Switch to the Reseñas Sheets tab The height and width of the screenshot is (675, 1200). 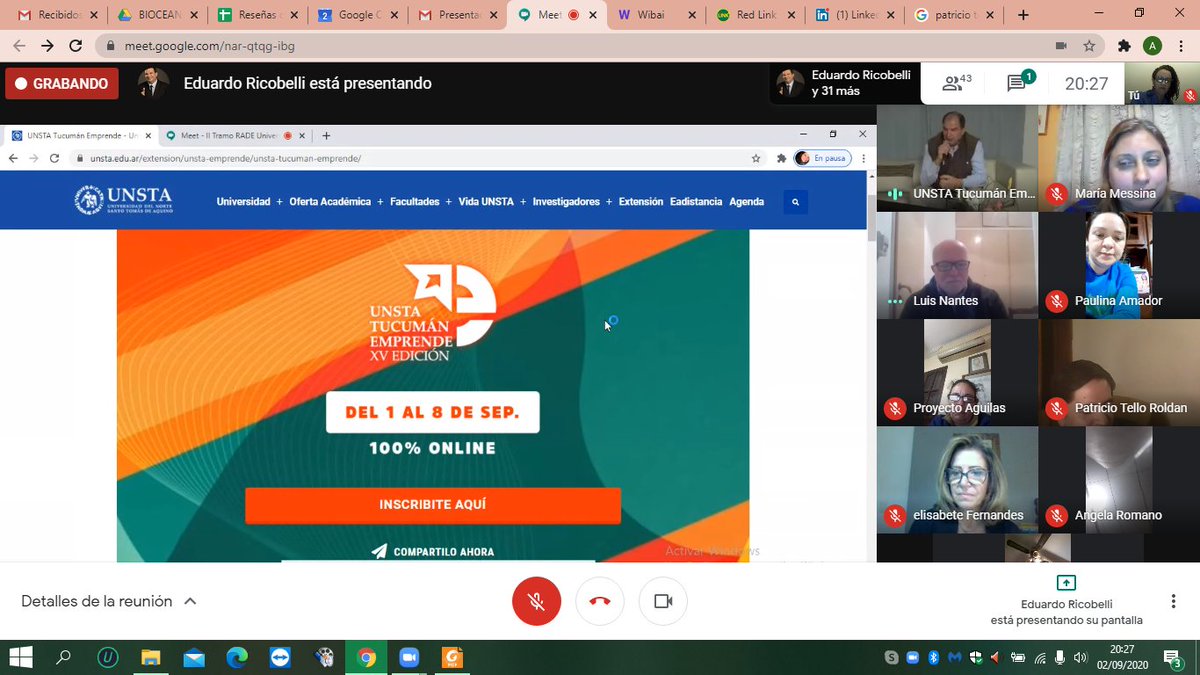pyautogui.click(x=256, y=15)
